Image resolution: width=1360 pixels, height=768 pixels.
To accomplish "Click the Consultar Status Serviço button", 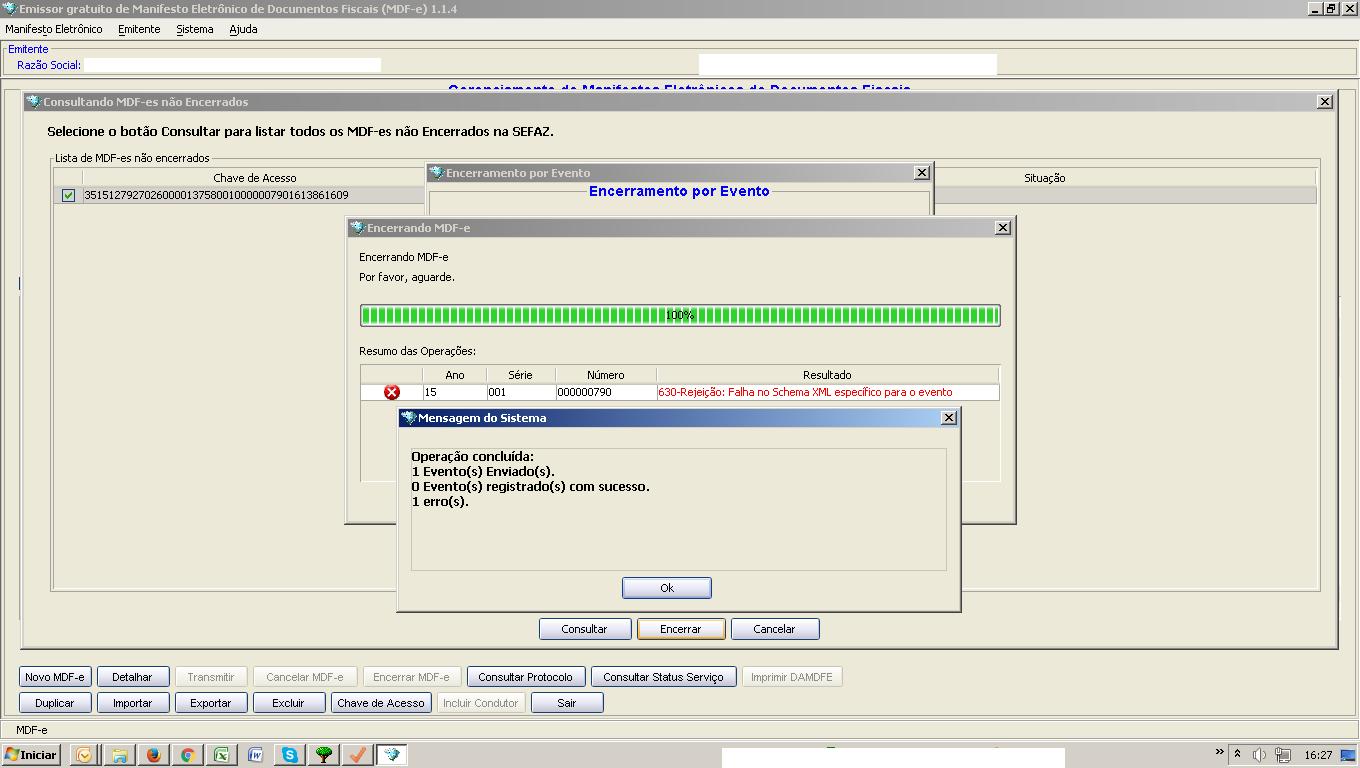I will click(663, 677).
